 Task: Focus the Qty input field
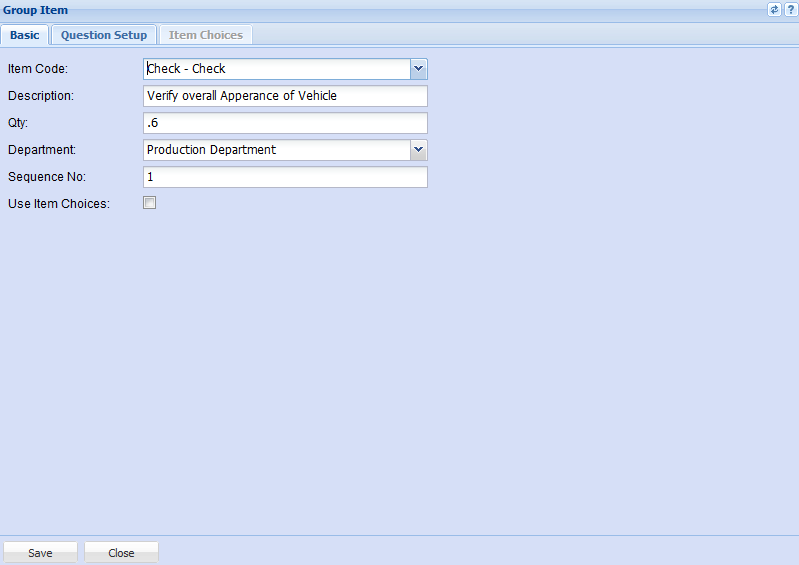285,123
